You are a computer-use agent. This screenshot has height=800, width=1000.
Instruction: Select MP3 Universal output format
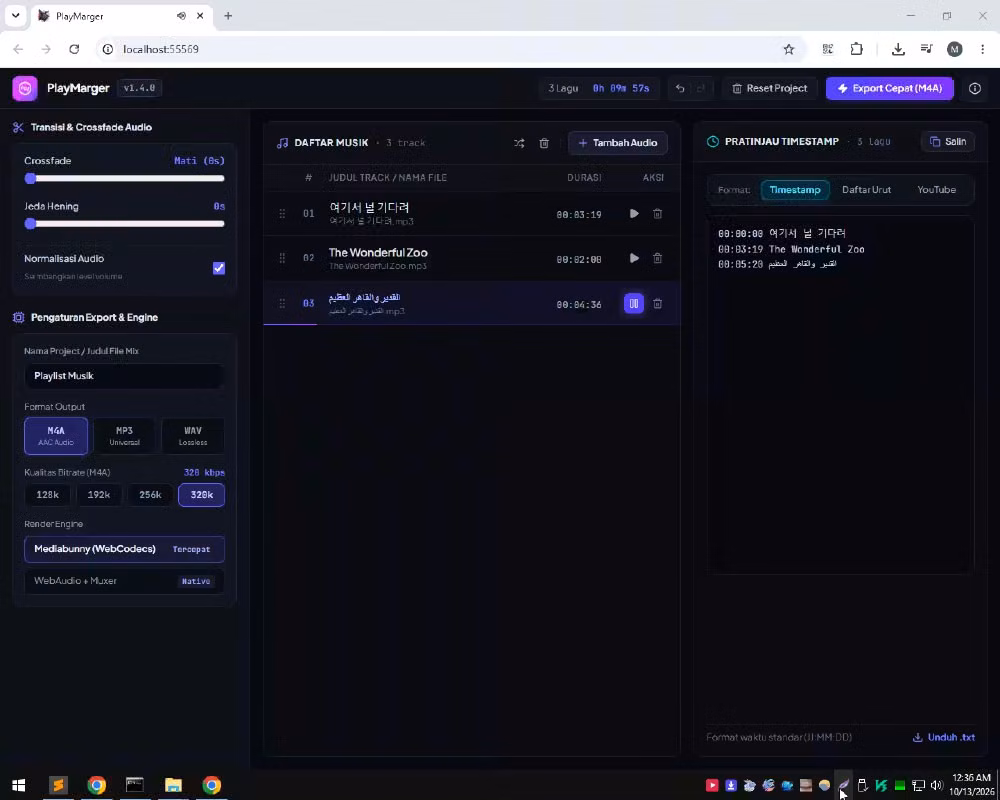click(124, 436)
